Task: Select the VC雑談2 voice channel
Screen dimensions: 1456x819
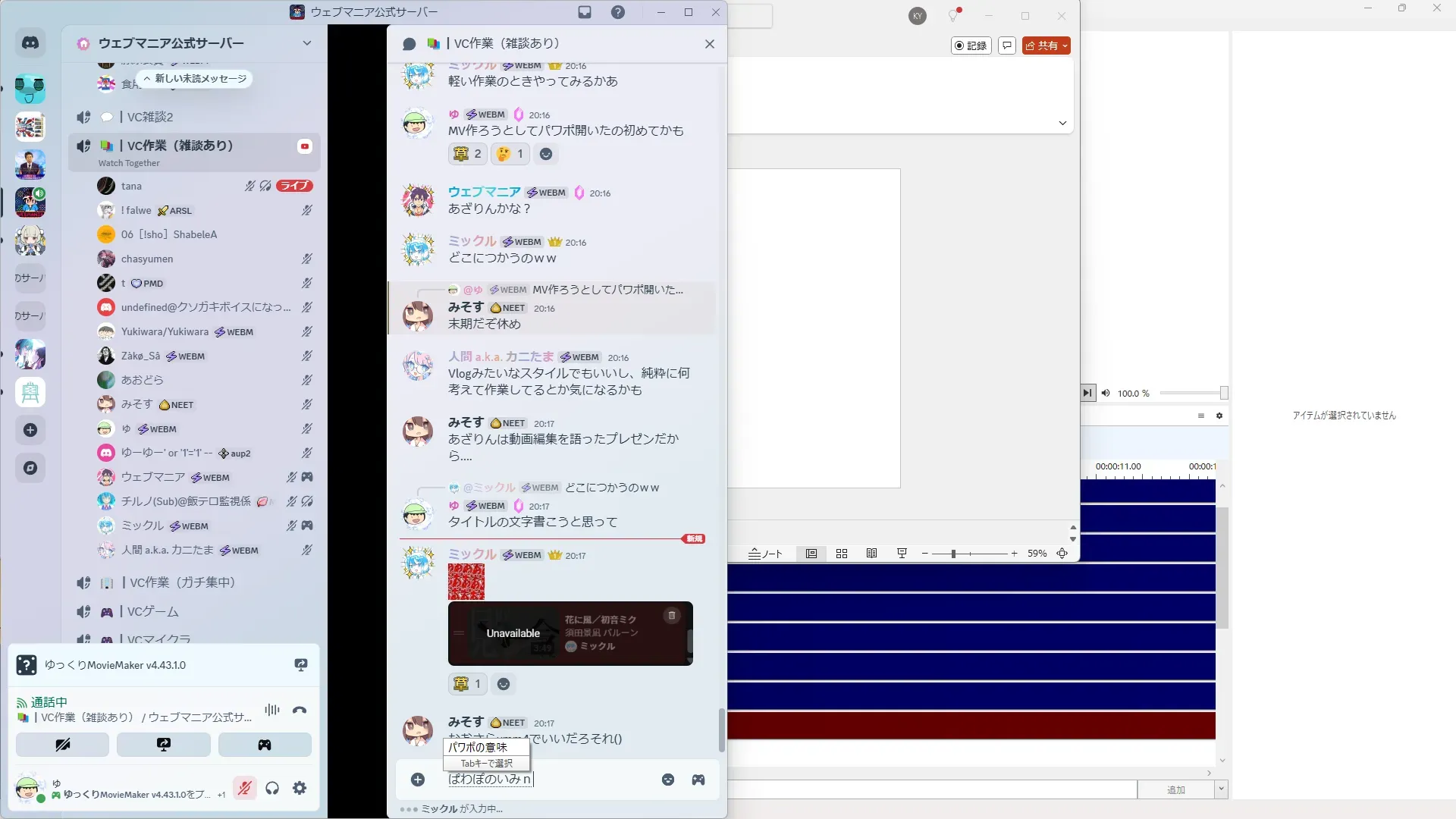Action: pyautogui.click(x=150, y=117)
